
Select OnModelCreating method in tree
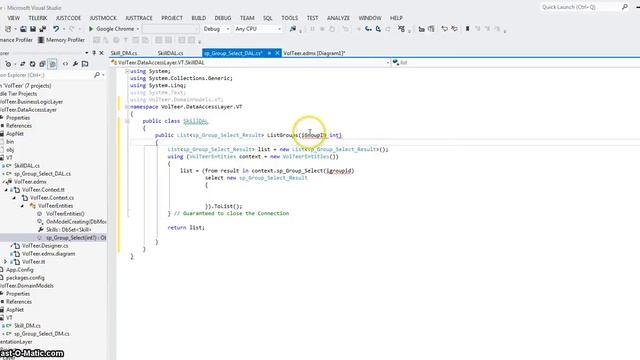point(76,222)
